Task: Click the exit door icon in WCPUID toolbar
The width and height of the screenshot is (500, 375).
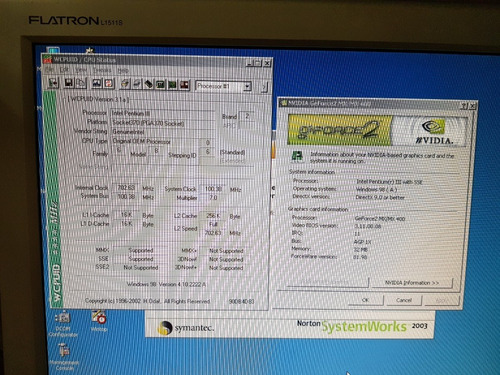Action: [53, 83]
